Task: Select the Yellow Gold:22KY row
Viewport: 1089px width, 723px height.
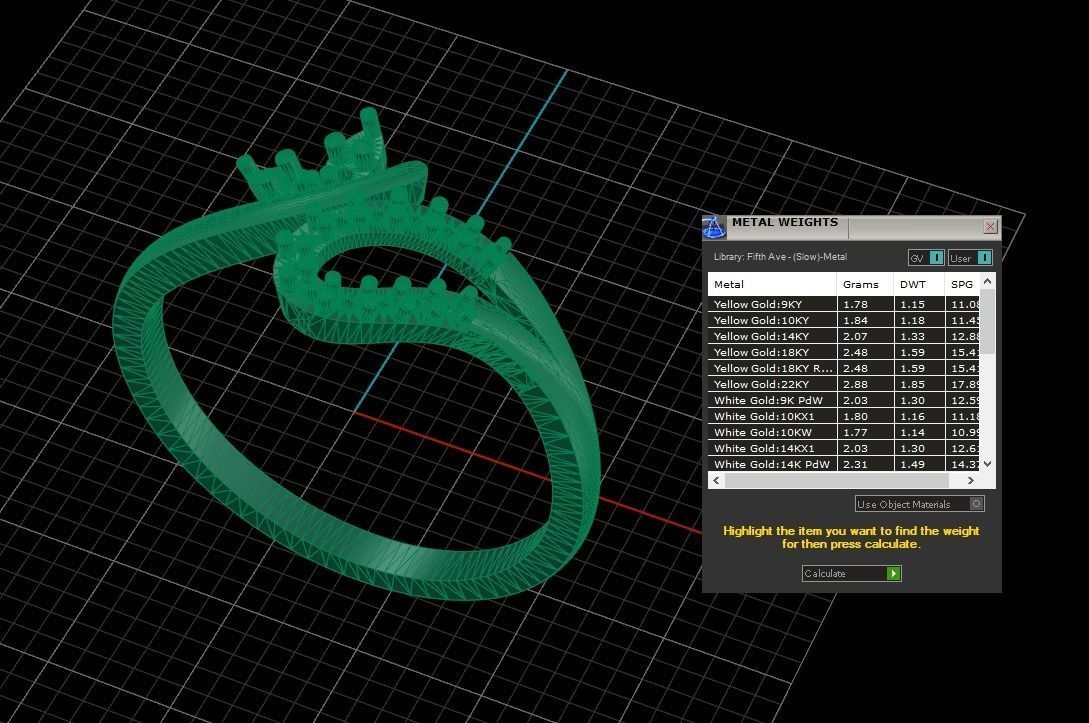Action: pos(844,384)
